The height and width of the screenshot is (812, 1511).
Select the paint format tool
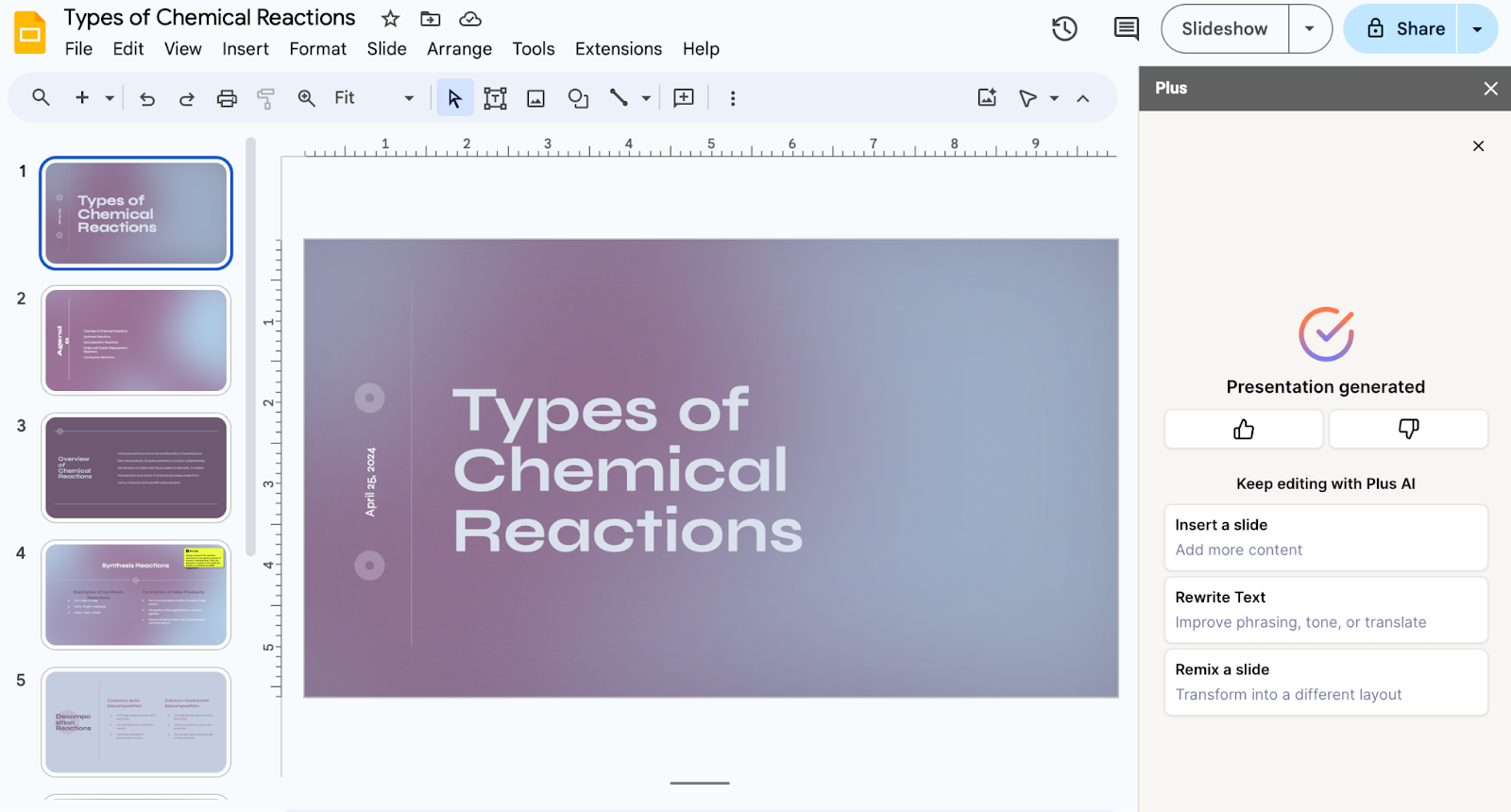click(266, 98)
